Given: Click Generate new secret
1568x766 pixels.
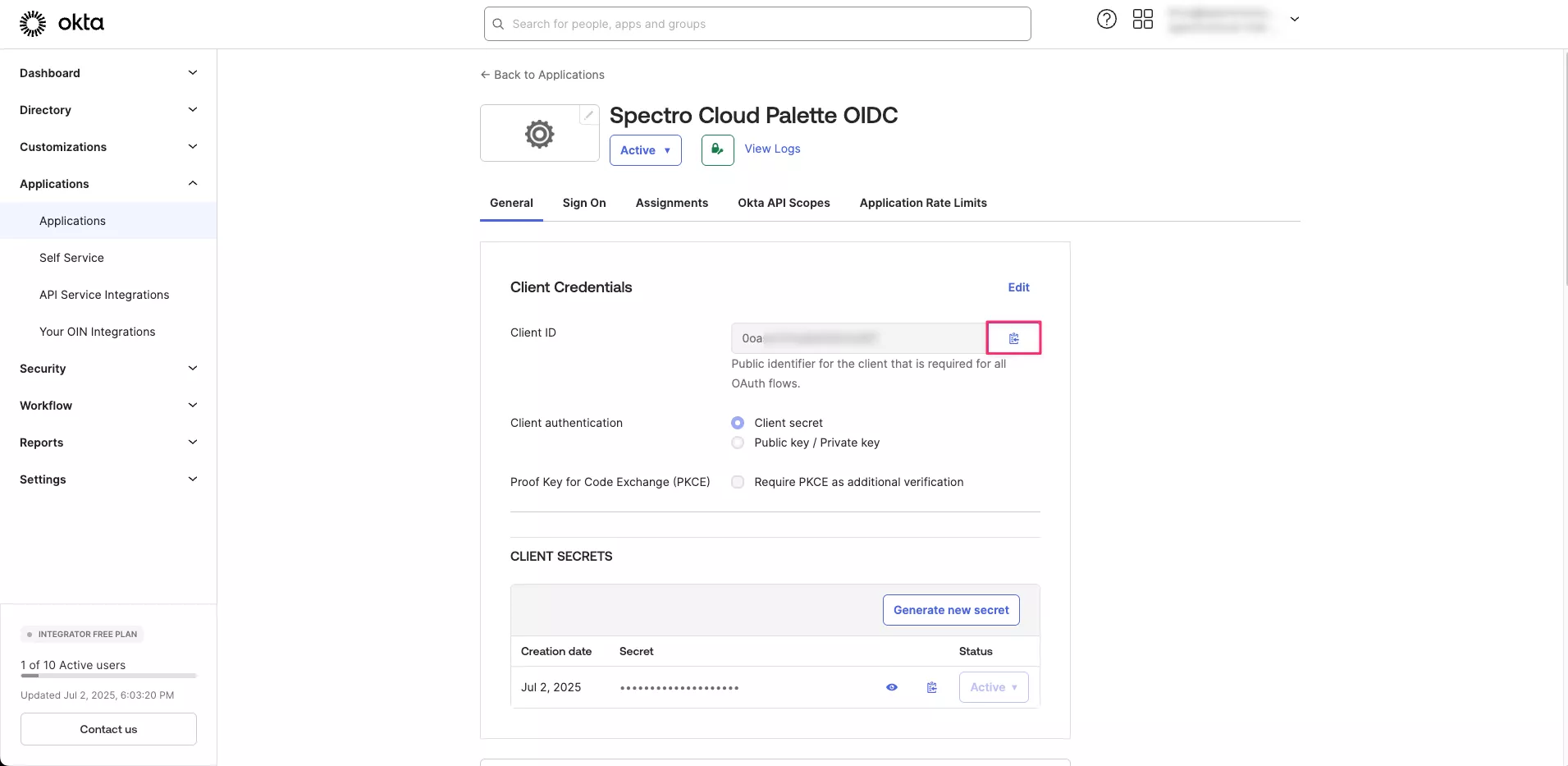Looking at the screenshot, I should tap(950, 609).
